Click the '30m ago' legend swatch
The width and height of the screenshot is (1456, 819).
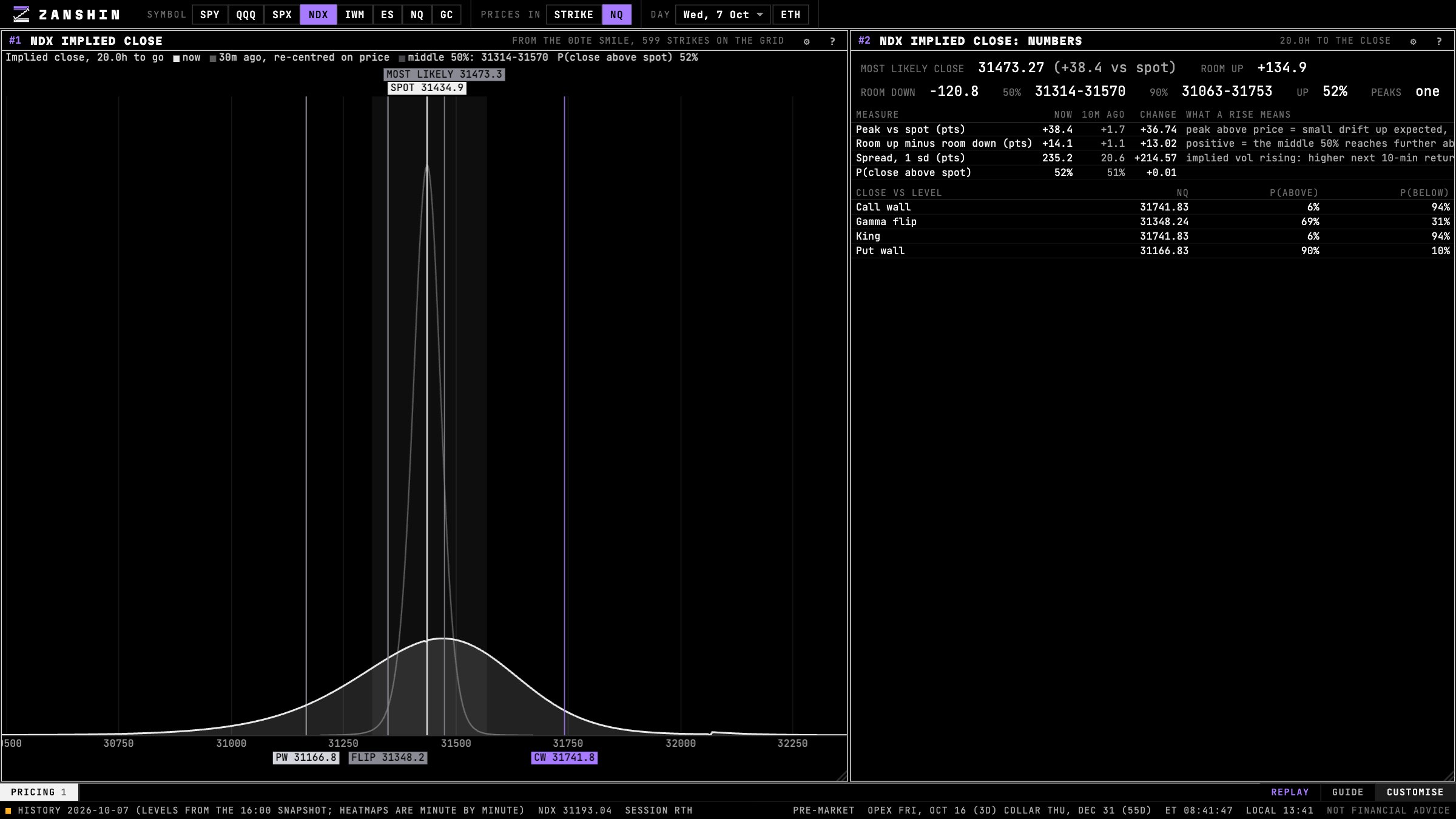tap(213, 58)
